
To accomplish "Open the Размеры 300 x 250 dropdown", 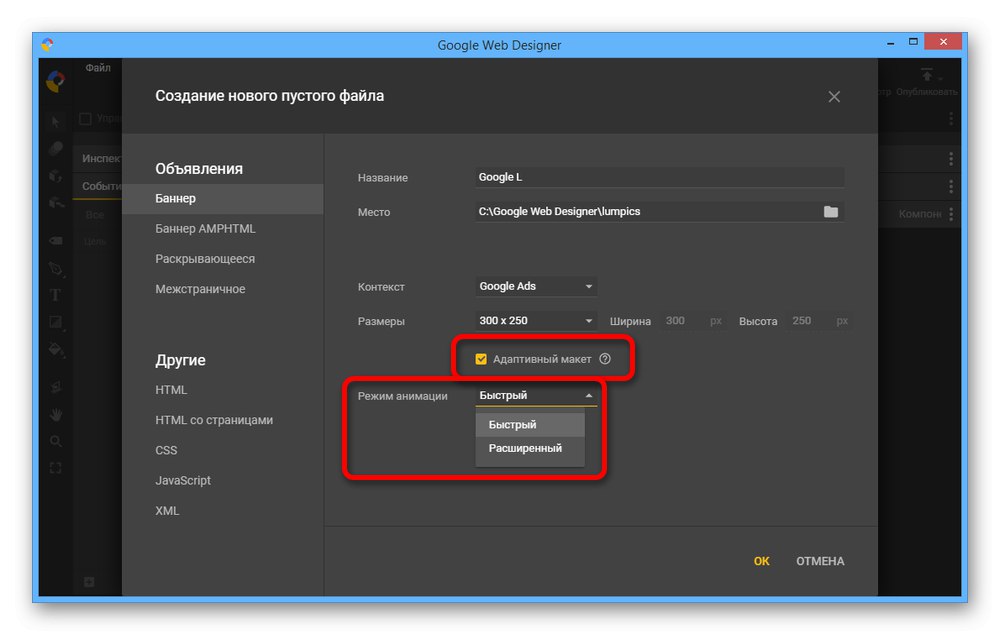I will 536,321.
